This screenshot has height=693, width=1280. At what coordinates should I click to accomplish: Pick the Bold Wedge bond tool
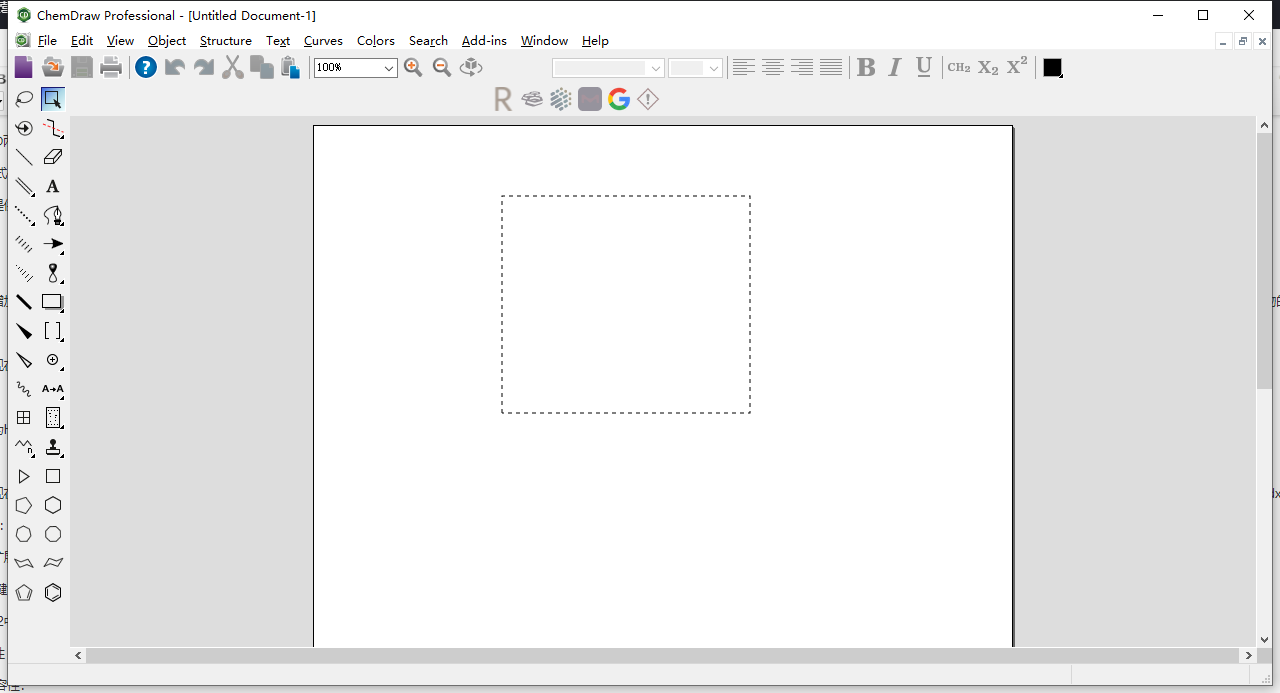click(x=24, y=331)
